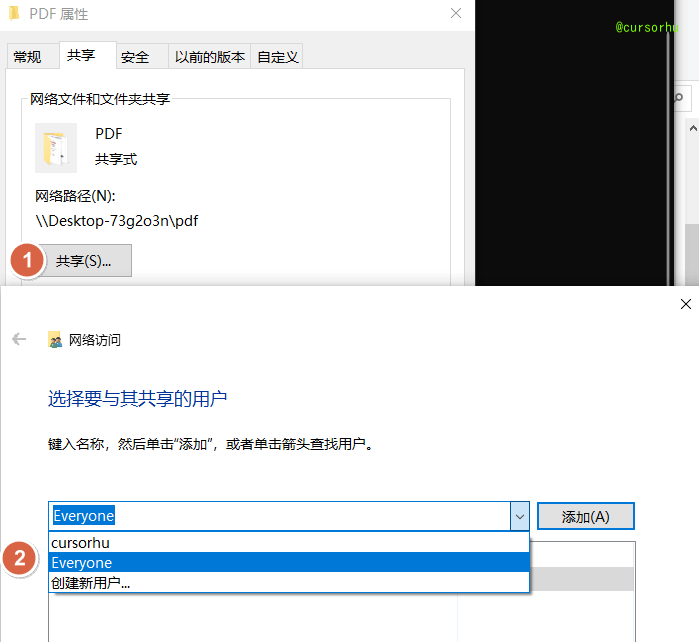Click the 网络访问 people folder icon

coord(55,340)
